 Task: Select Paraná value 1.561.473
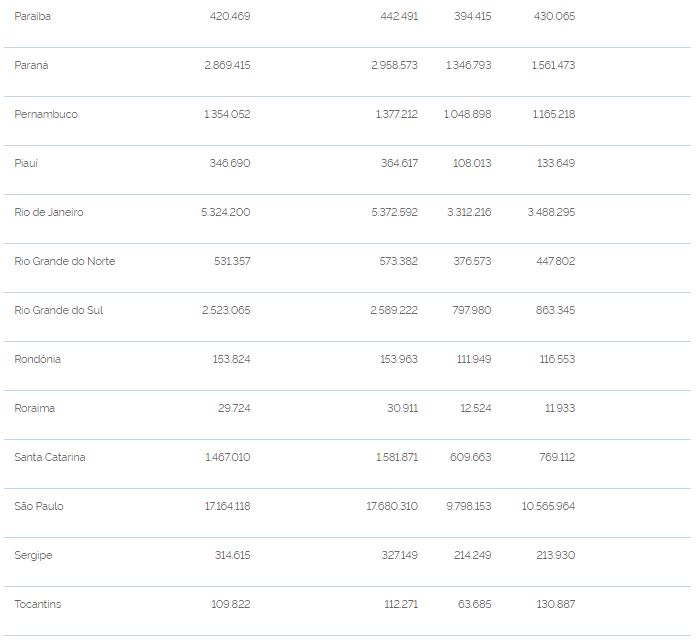[553, 65]
